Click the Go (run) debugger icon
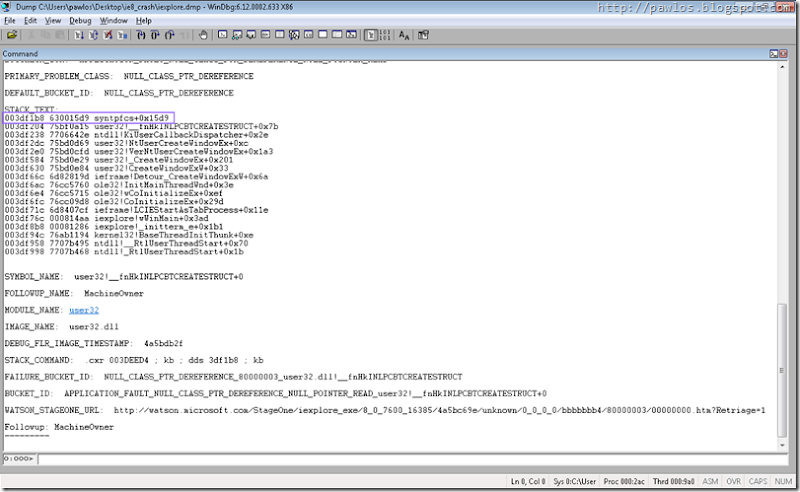The height and width of the screenshot is (492, 800). [x=79, y=35]
